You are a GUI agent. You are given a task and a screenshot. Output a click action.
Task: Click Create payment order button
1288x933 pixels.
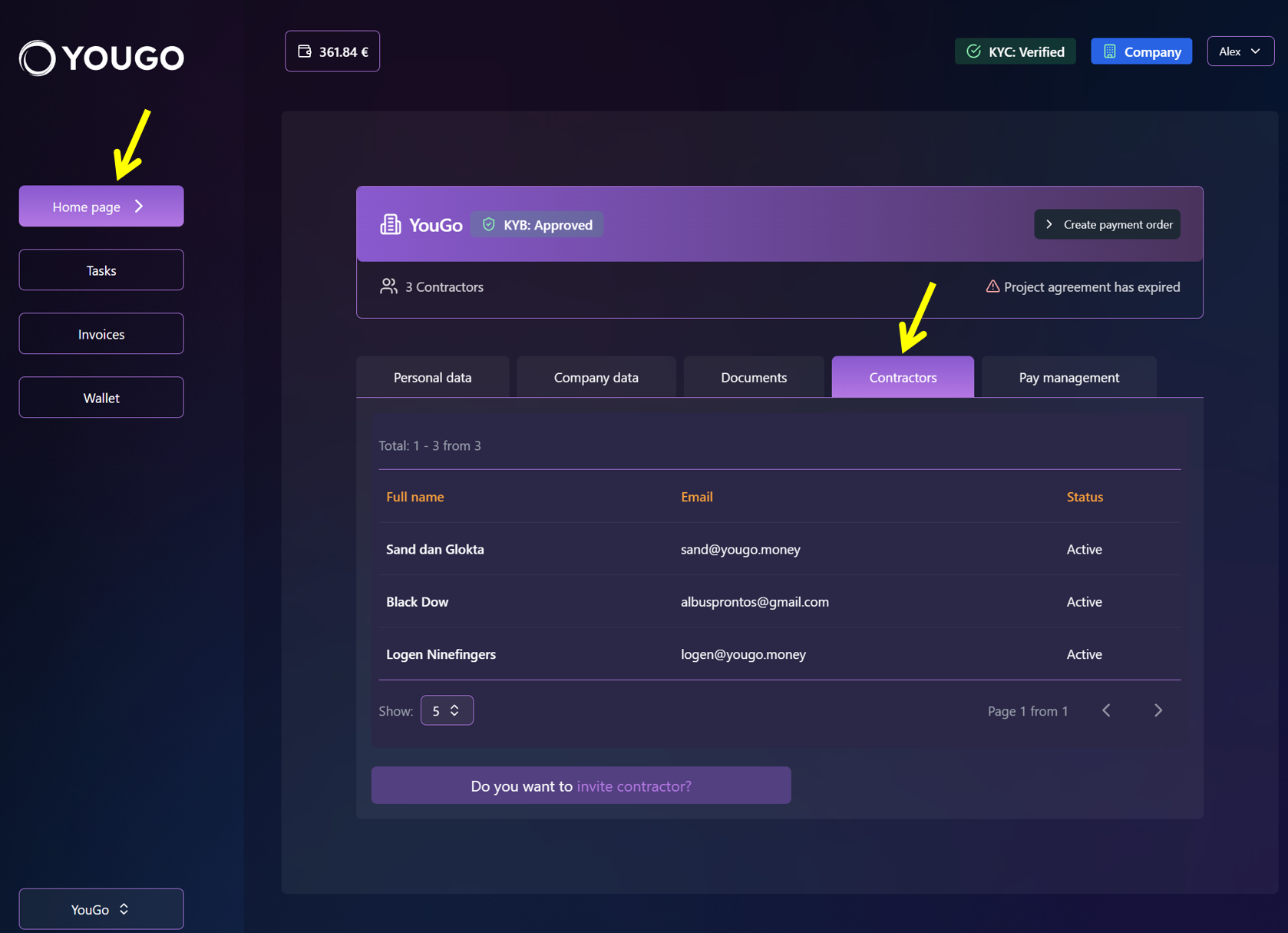pos(1107,225)
